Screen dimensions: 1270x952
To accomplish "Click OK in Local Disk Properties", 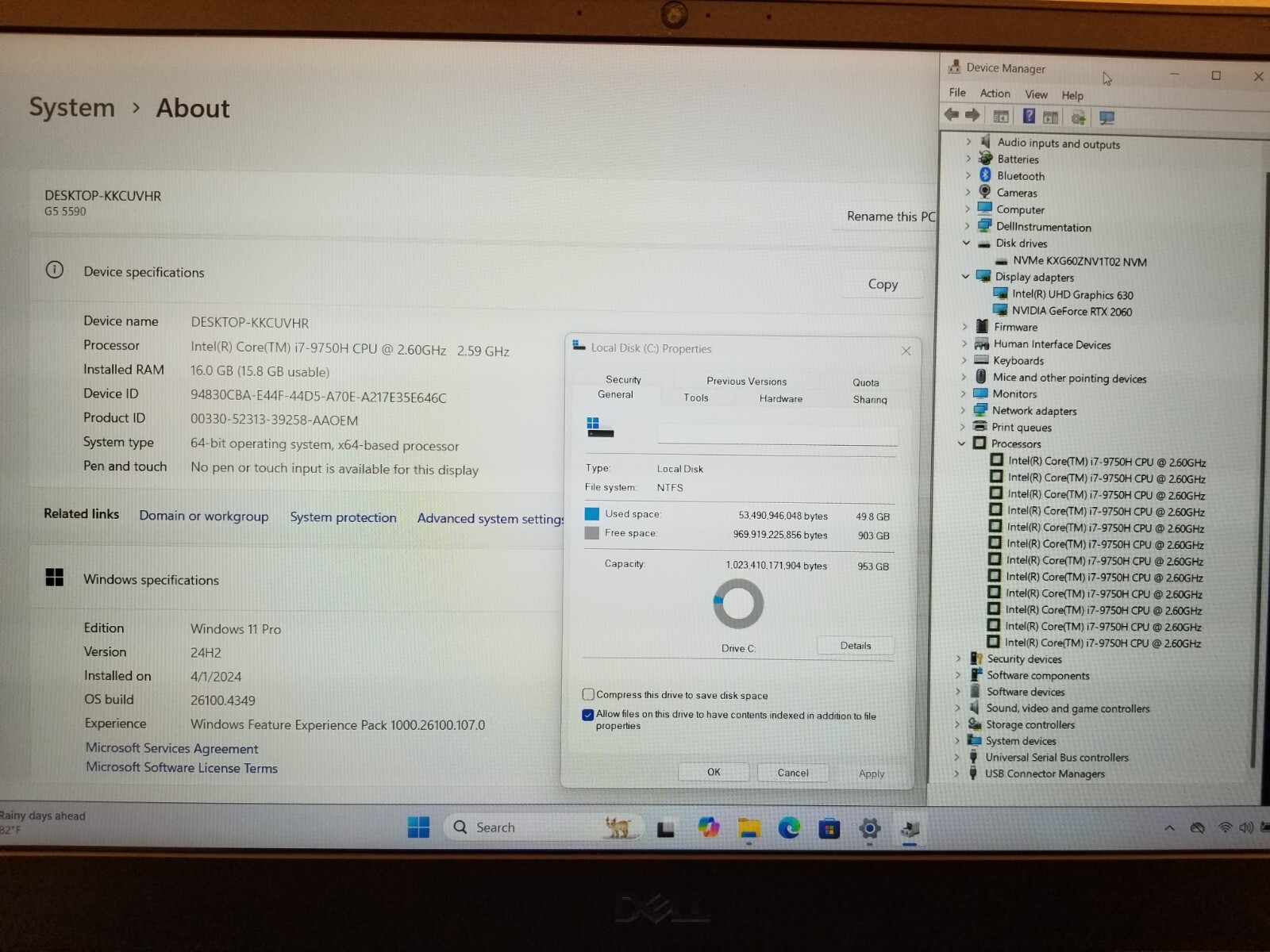I will (714, 772).
